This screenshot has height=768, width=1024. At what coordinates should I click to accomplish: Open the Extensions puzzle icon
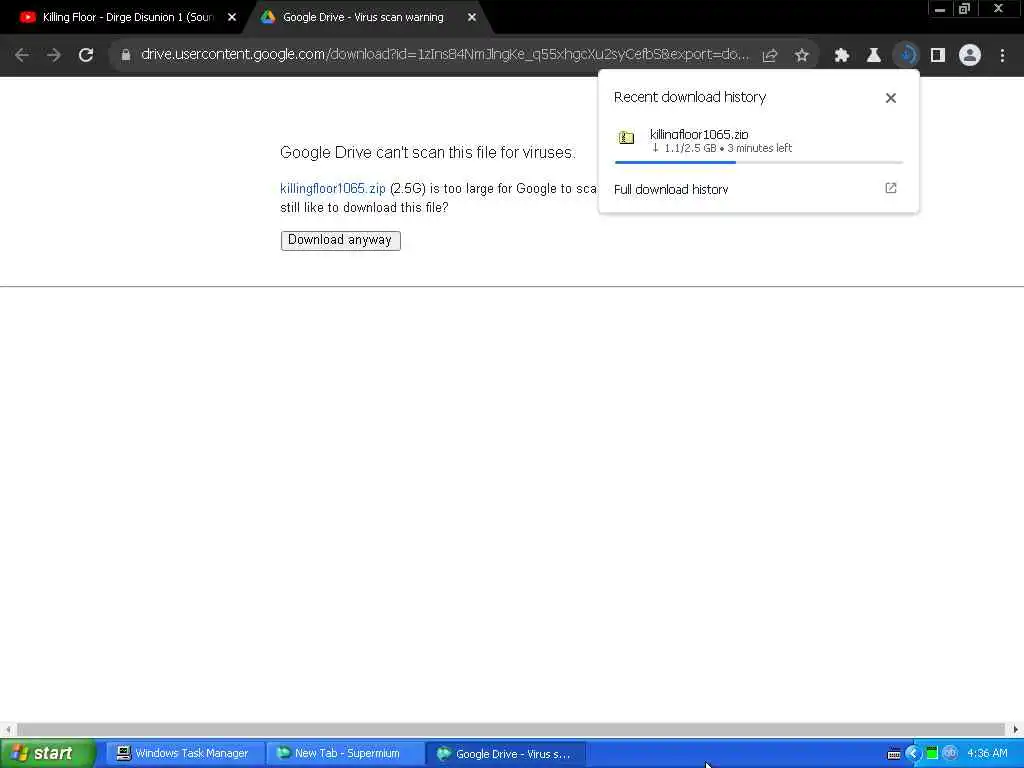842,56
